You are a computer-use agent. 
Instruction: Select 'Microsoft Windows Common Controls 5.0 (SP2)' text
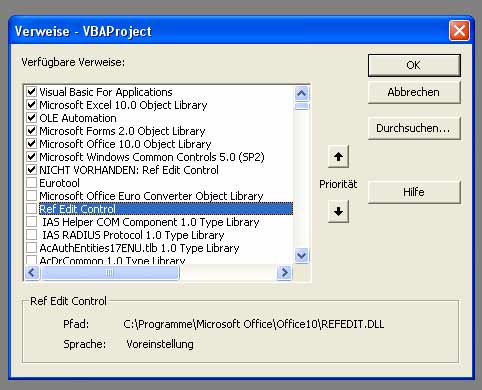point(152,157)
